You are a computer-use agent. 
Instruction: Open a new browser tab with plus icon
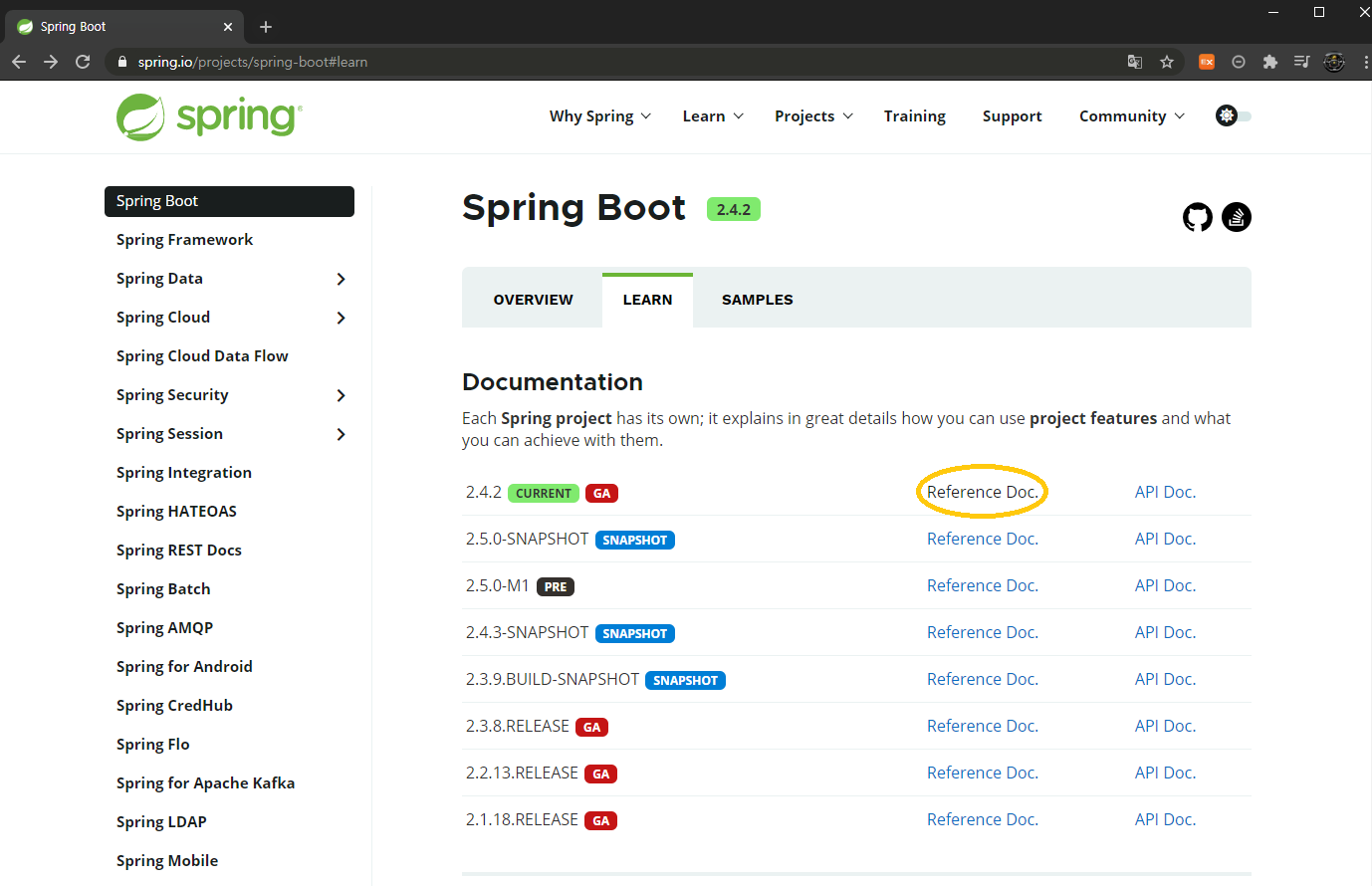pos(266,27)
